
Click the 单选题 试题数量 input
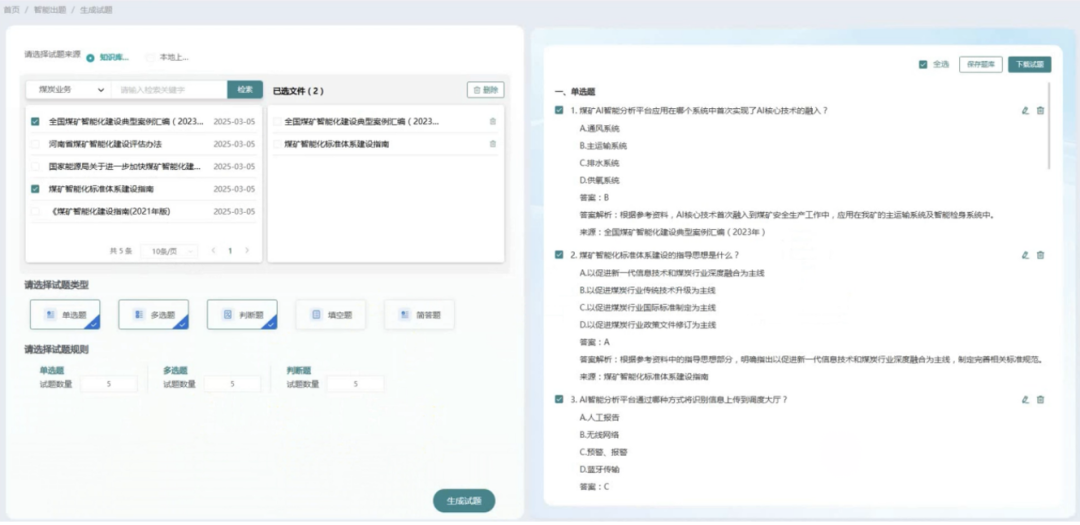pos(109,384)
